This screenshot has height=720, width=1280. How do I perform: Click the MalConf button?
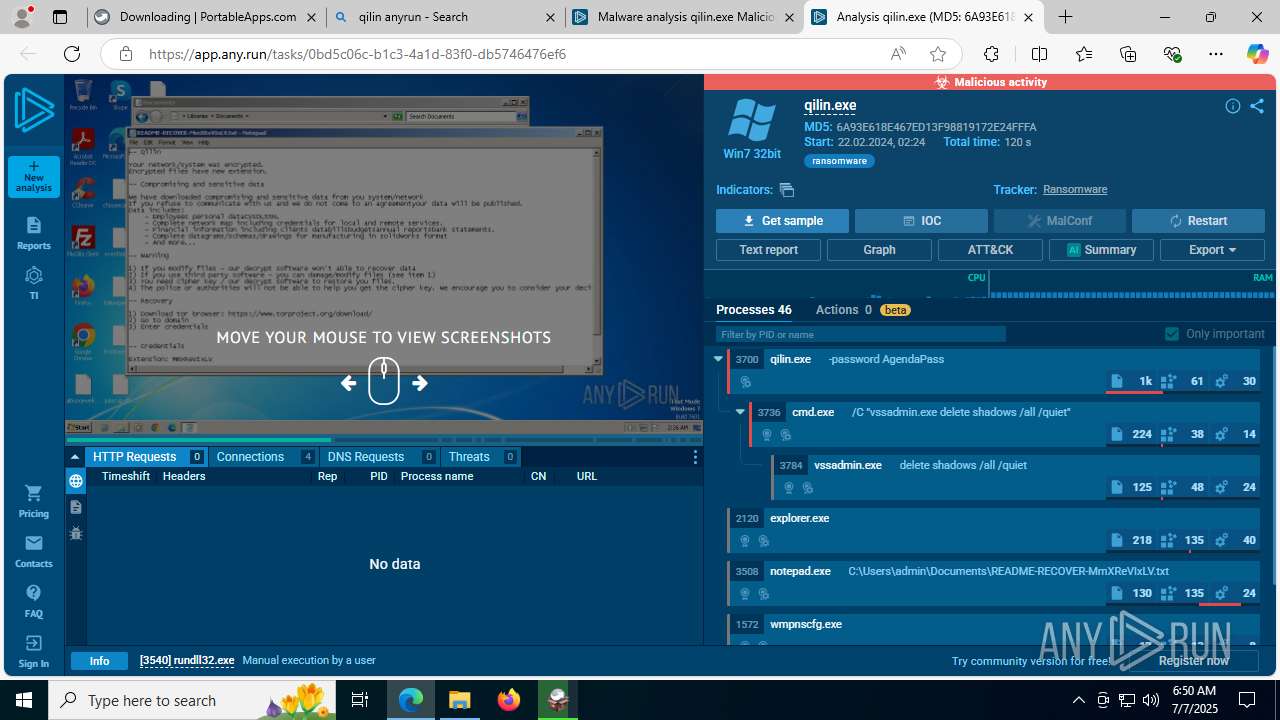coord(1059,221)
